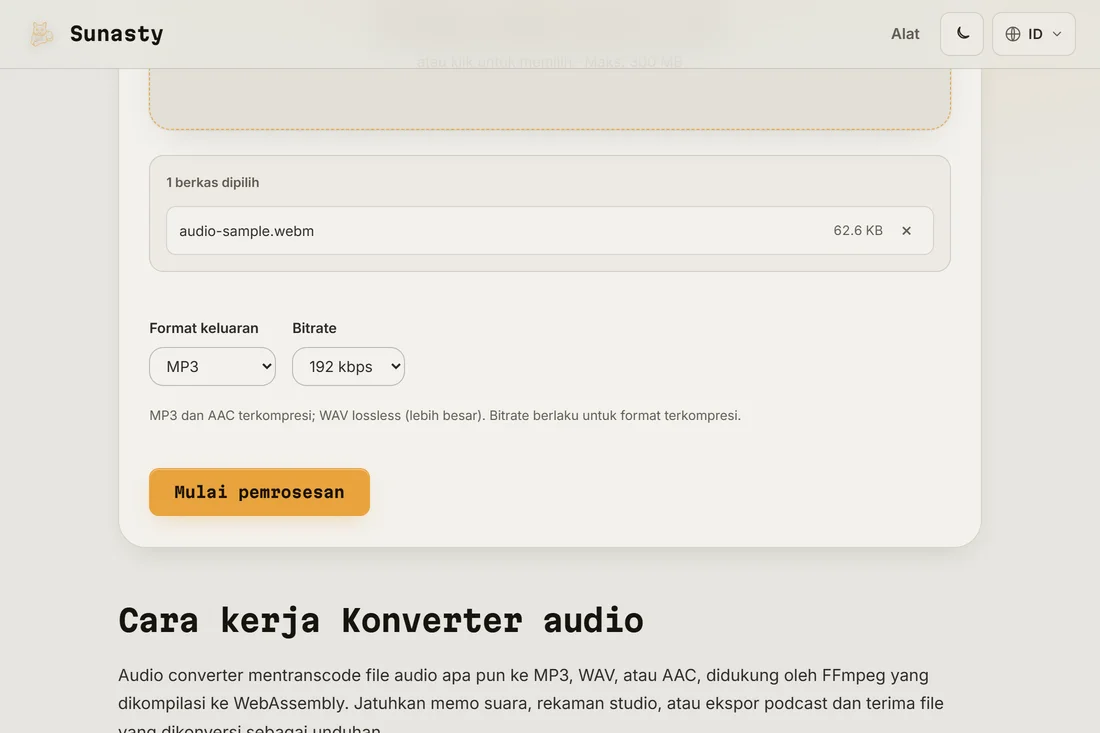Open the Sunasty home link text
Image resolution: width=1100 pixels, height=733 pixels.
tap(116, 34)
